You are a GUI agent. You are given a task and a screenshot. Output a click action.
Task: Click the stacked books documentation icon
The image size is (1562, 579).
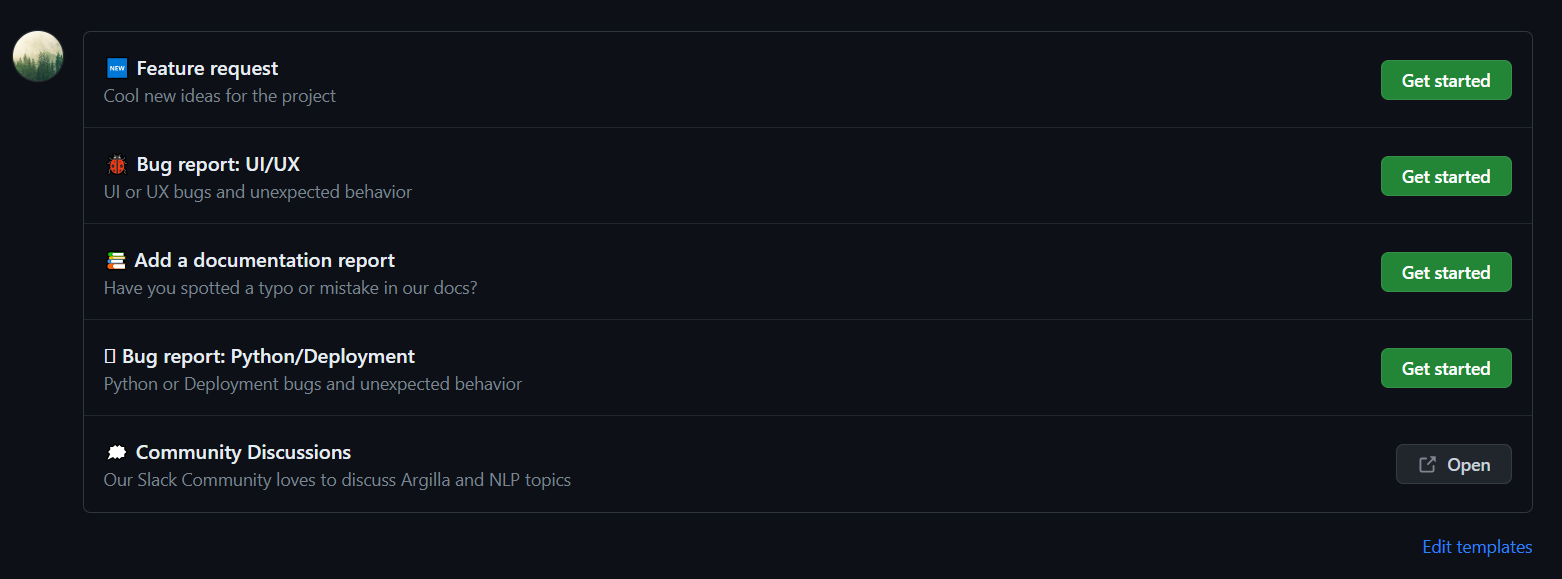(116, 261)
